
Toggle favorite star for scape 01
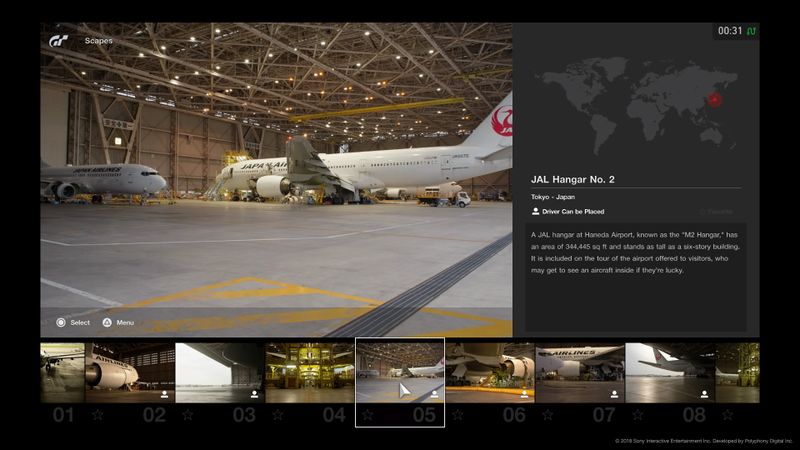pyautogui.click(x=97, y=414)
